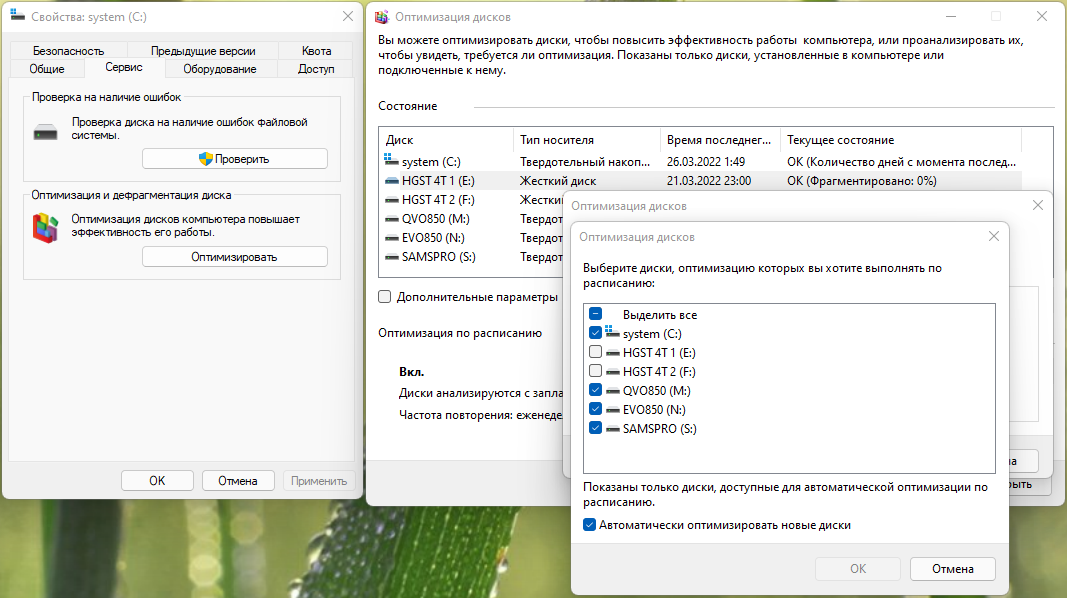Click the HGST 4T 1 (E:) icon in status table
Image resolution: width=1067 pixels, height=598 pixels.
coord(391,181)
